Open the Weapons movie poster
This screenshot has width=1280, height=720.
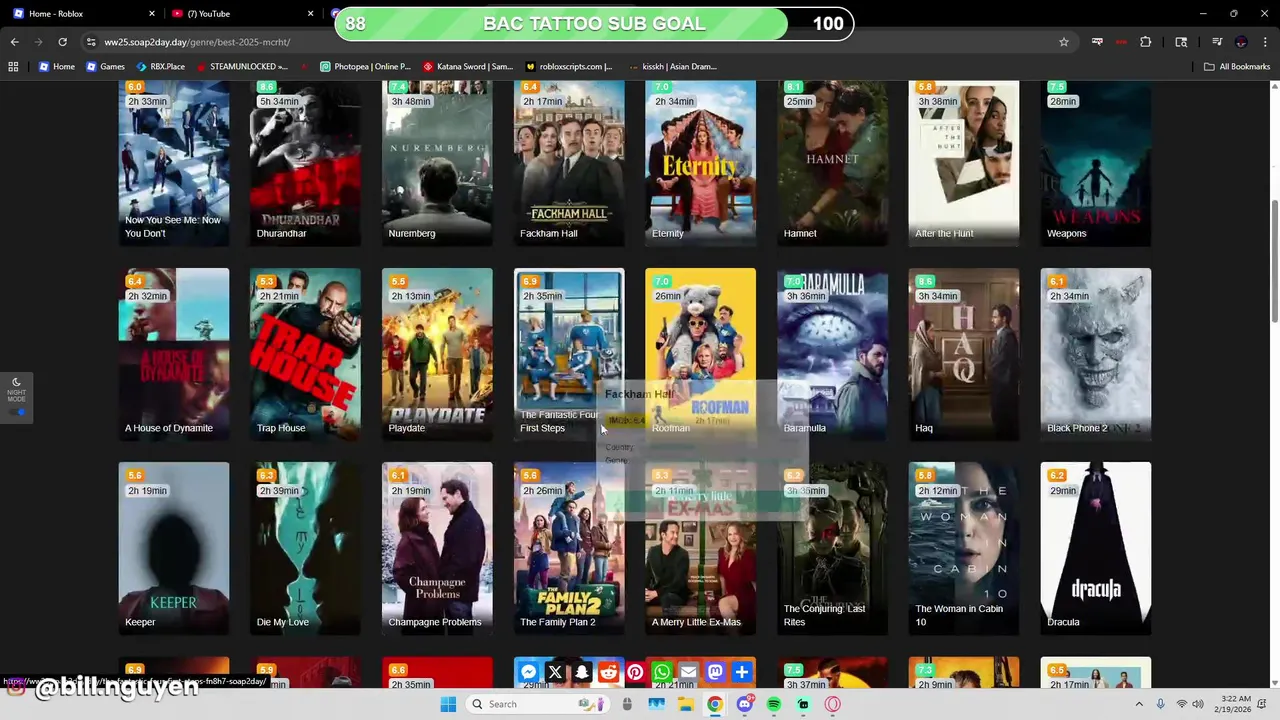tap(1096, 163)
